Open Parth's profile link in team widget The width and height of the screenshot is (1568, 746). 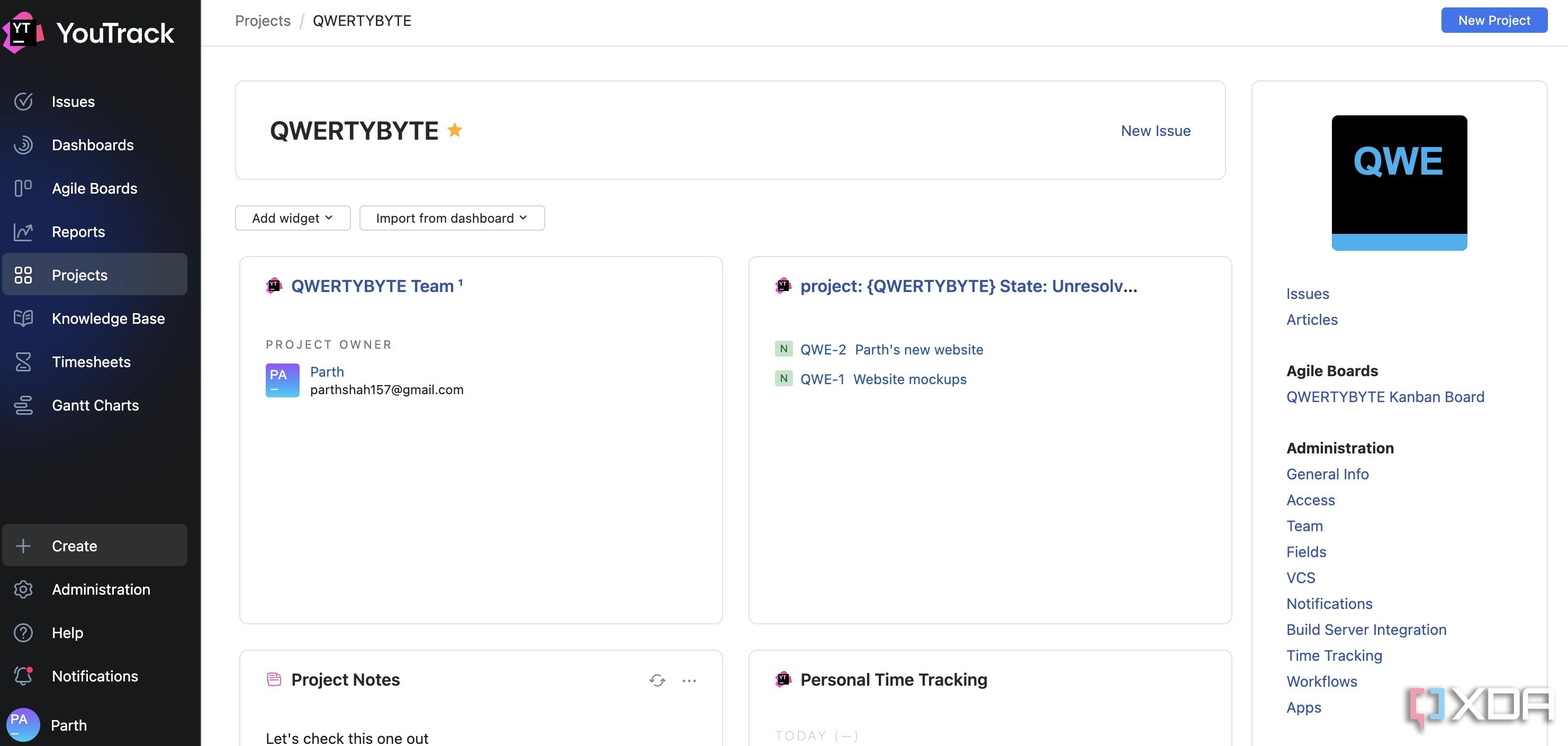(x=327, y=372)
